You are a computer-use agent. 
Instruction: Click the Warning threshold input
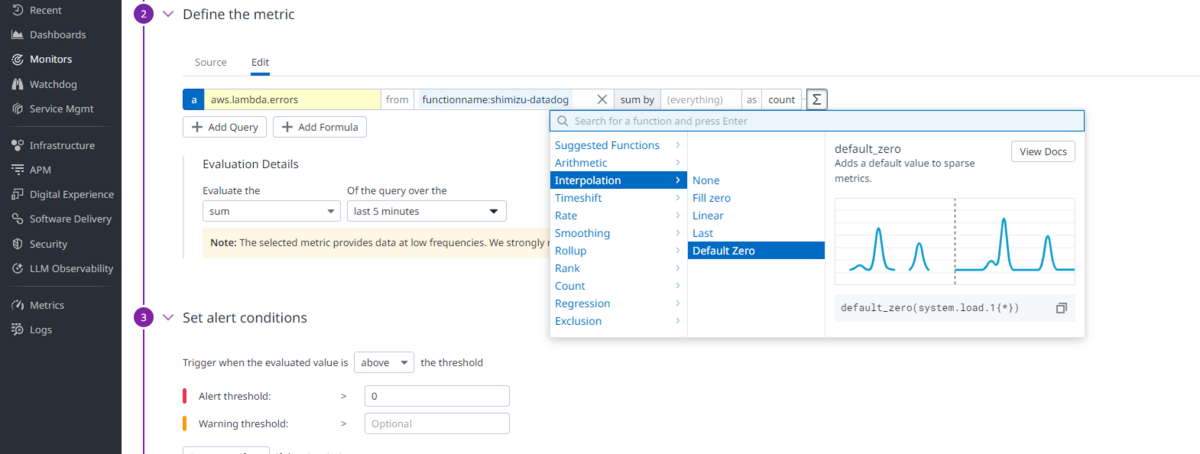(437, 424)
